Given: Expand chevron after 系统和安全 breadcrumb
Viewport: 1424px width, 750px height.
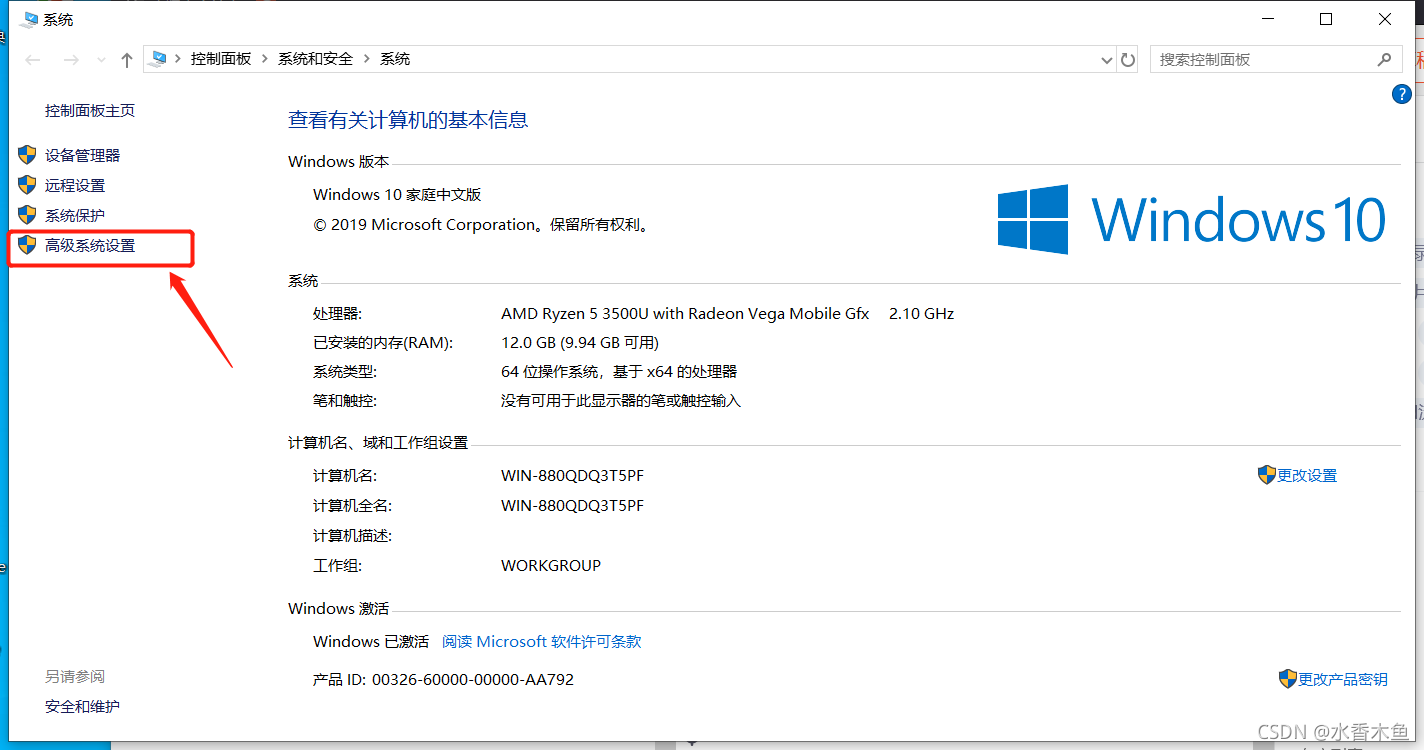Looking at the screenshot, I should tap(367, 59).
